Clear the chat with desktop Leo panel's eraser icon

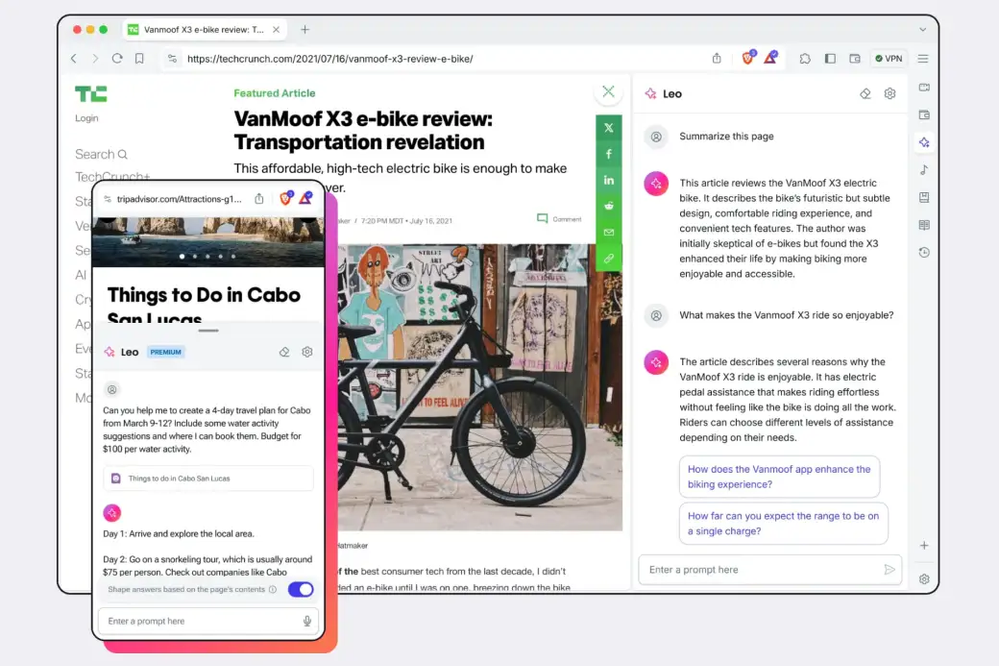[x=866, y=94]
